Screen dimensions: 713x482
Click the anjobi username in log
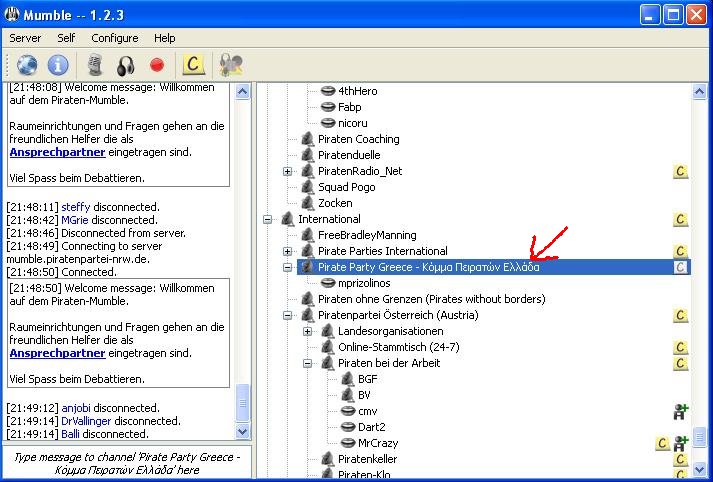[76, 408]
